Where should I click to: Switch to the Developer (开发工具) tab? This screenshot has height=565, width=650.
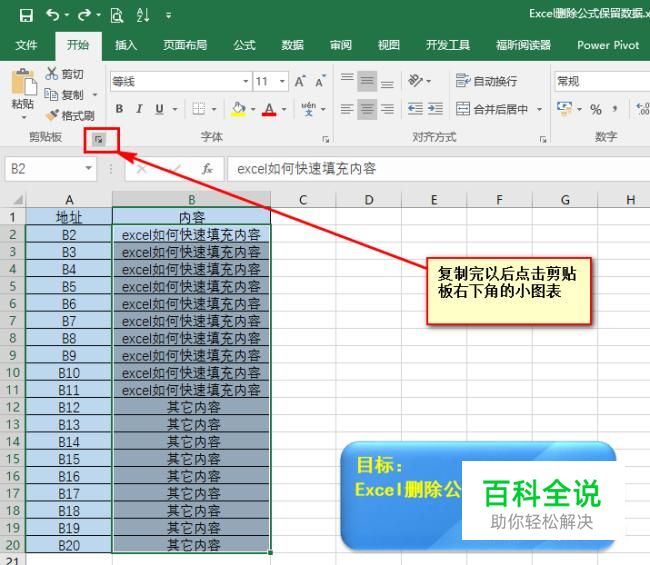[x=448, y=45]
